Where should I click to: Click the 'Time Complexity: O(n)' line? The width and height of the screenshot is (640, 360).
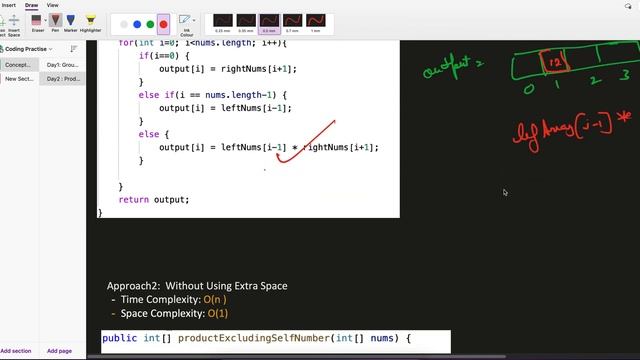pos(173,300)
